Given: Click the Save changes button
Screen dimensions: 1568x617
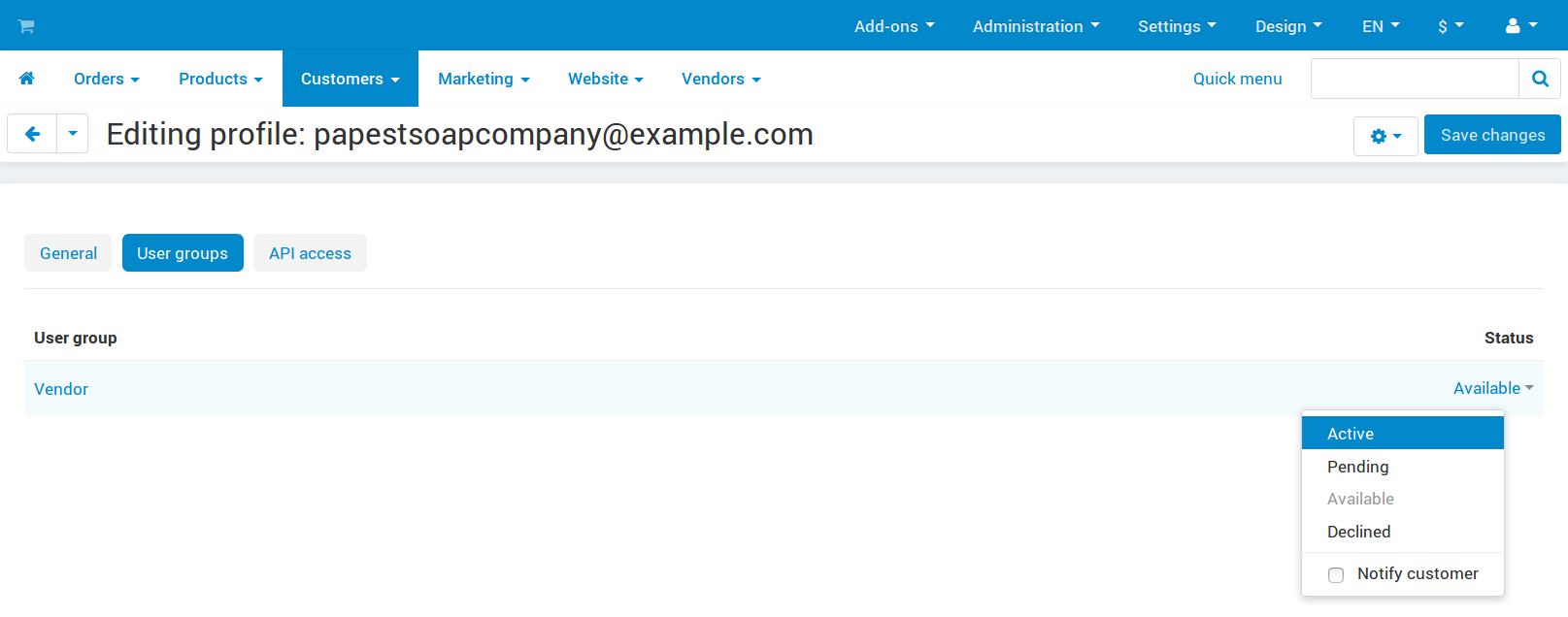Looking at the screenshot, I should 1492,135.
